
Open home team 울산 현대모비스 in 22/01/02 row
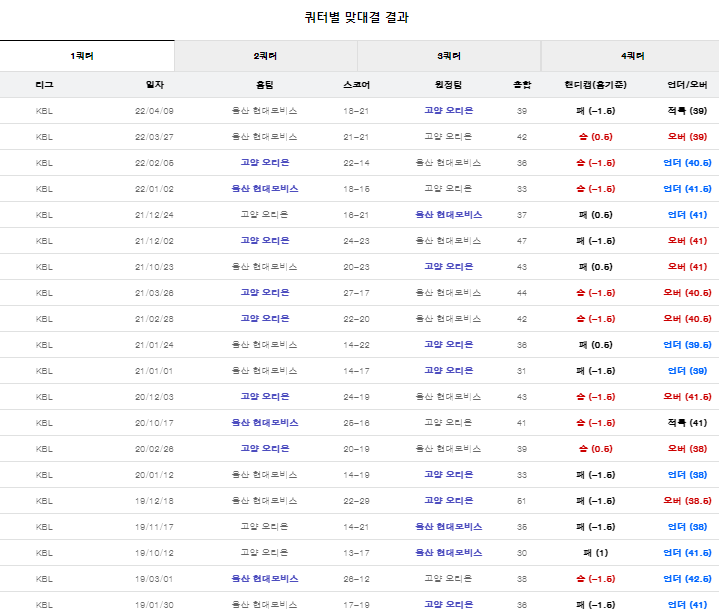[x=265, y=189]
